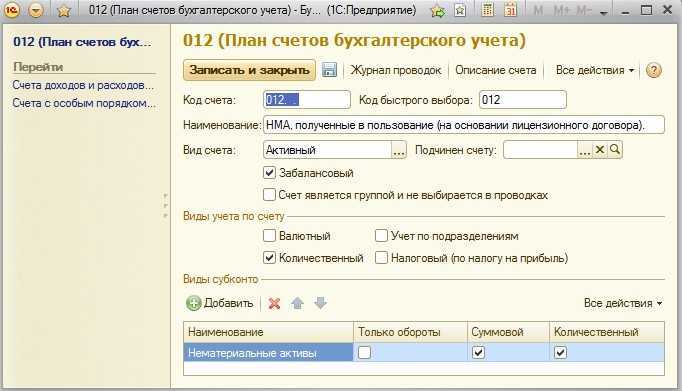The image size is (682, 391).
Task: Click the 'Наименование' text field
Action: click(464, 125)
